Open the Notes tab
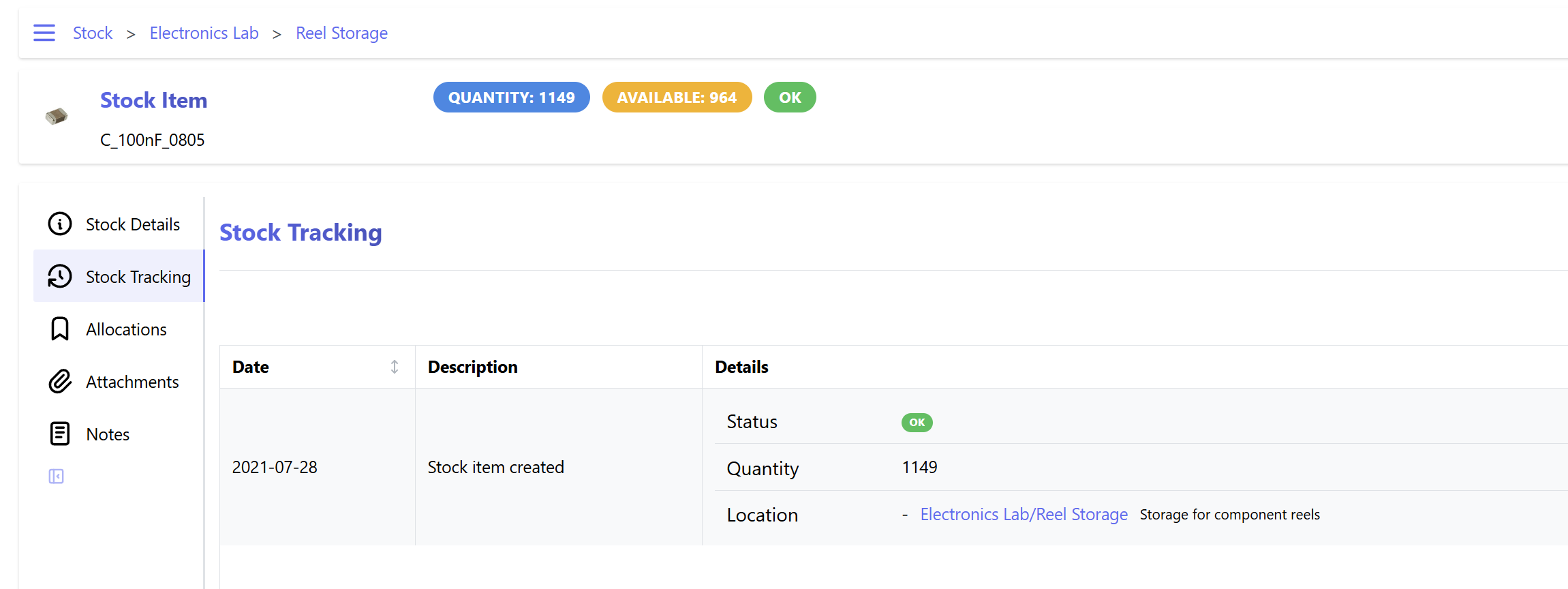The image size is (1568, 589). [108, 434]
